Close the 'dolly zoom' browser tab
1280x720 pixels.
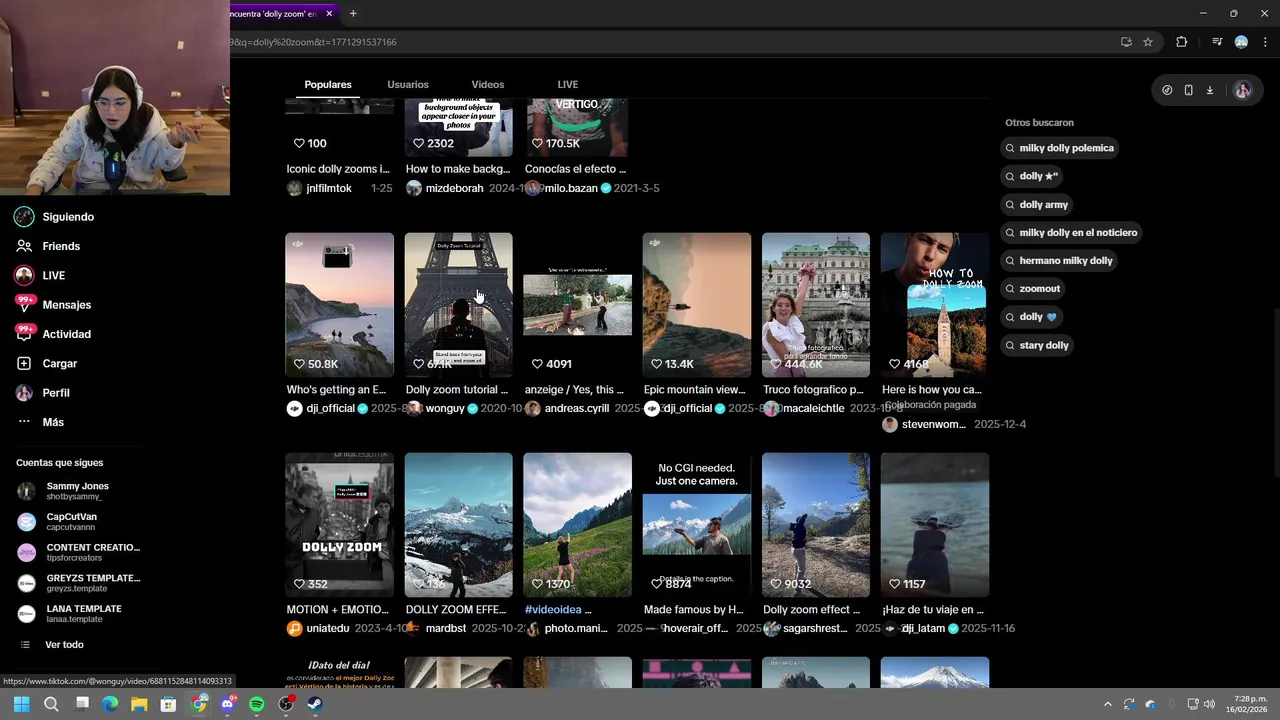(x=329, y=13)
